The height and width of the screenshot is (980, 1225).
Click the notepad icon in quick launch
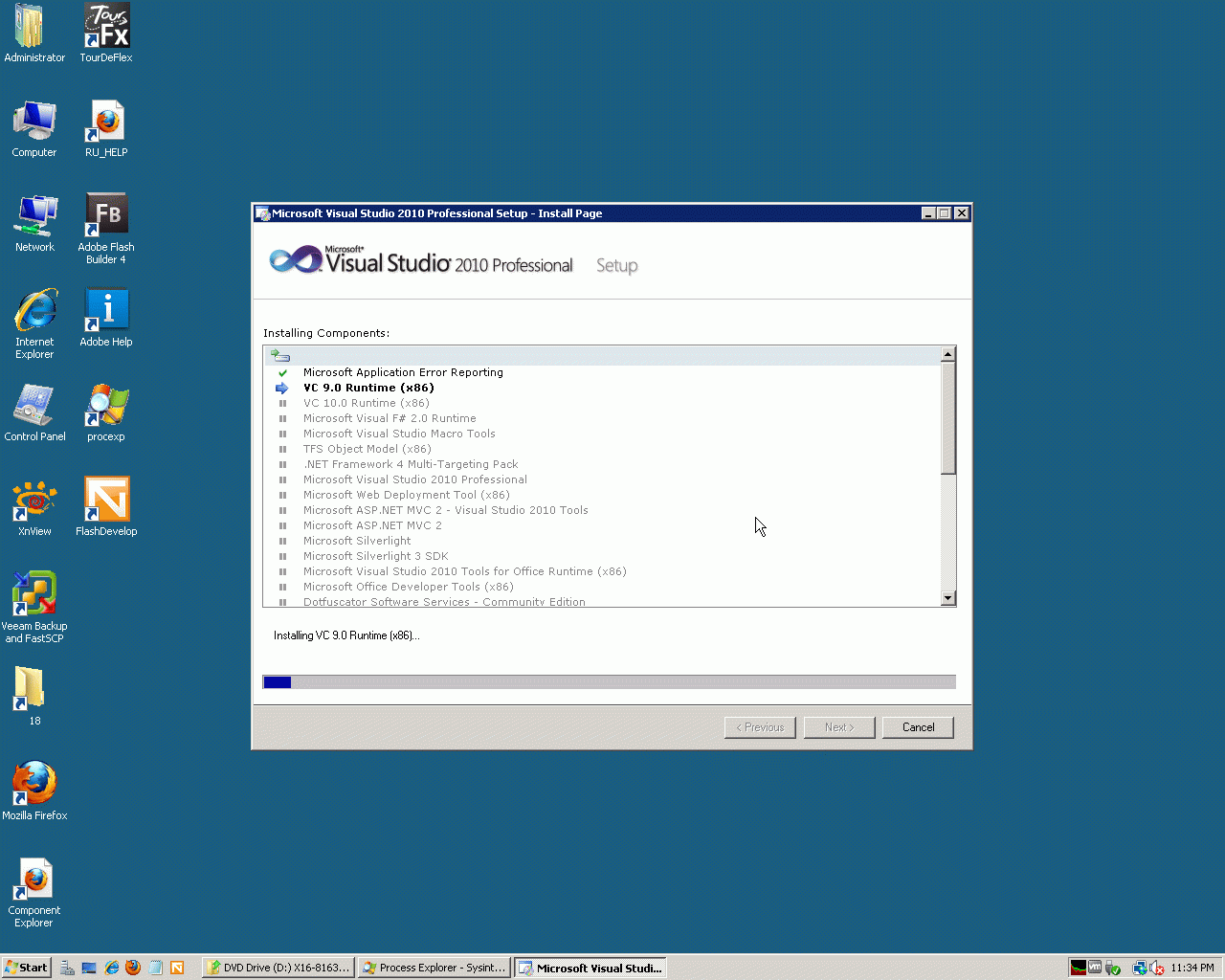click(155, 968)
